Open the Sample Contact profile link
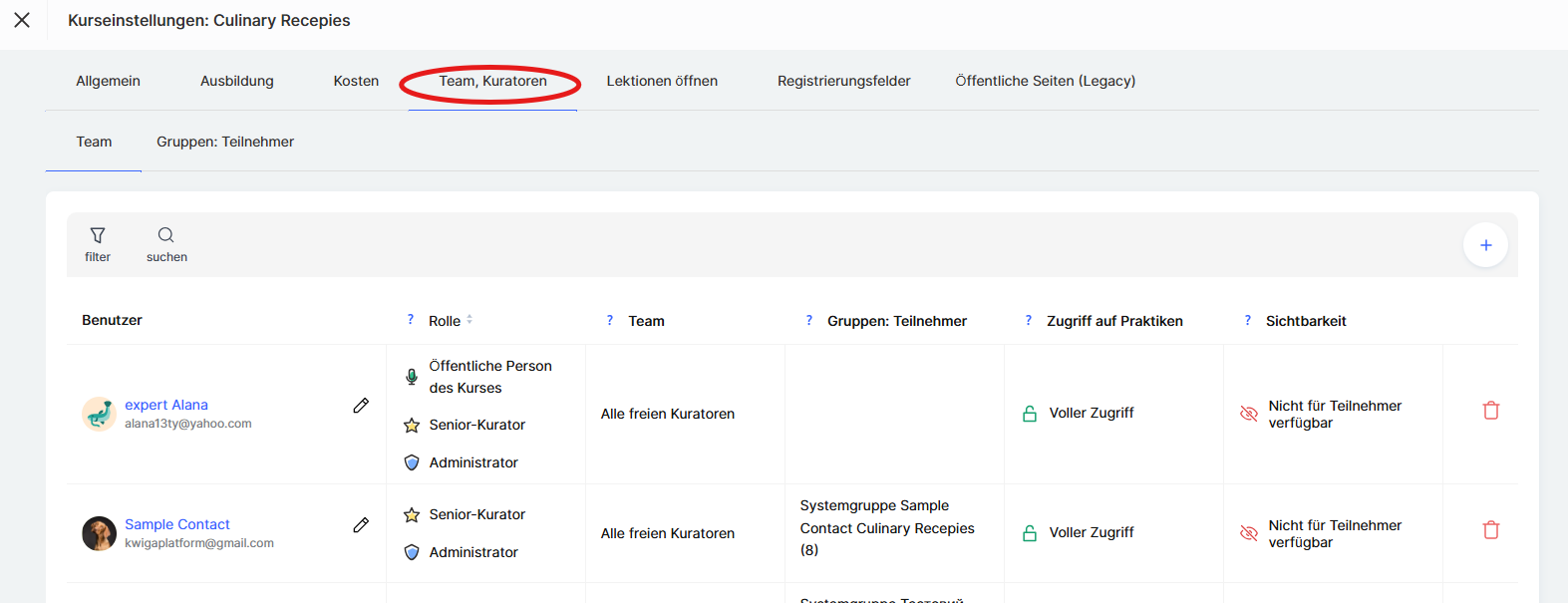This screenshot has width=1568, height=603. click(x=177, y=524)
